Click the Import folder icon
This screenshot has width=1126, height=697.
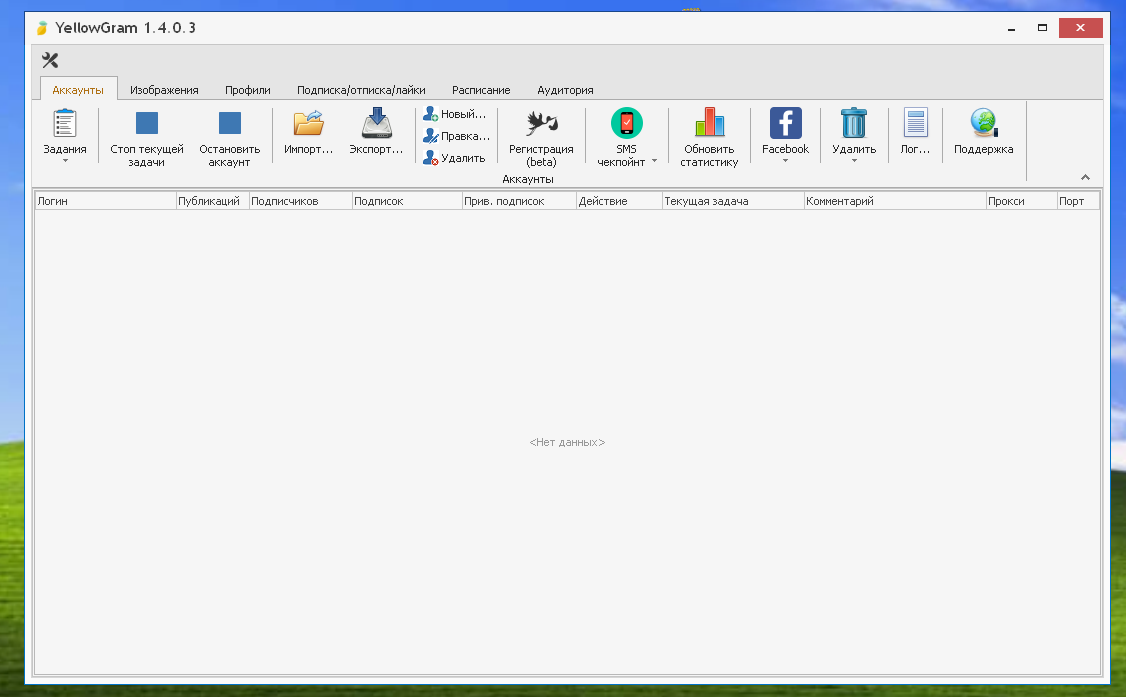308,123
